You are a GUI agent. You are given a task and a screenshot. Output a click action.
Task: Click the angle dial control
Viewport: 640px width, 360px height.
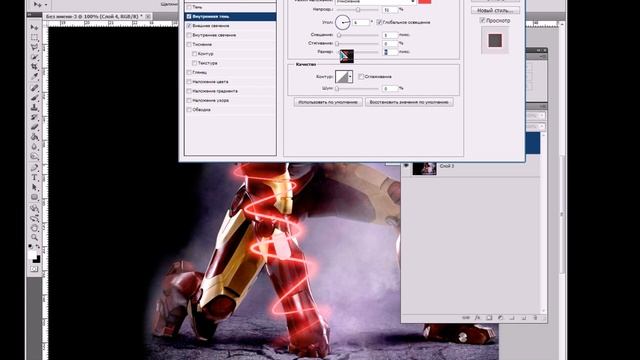[342, 22]
